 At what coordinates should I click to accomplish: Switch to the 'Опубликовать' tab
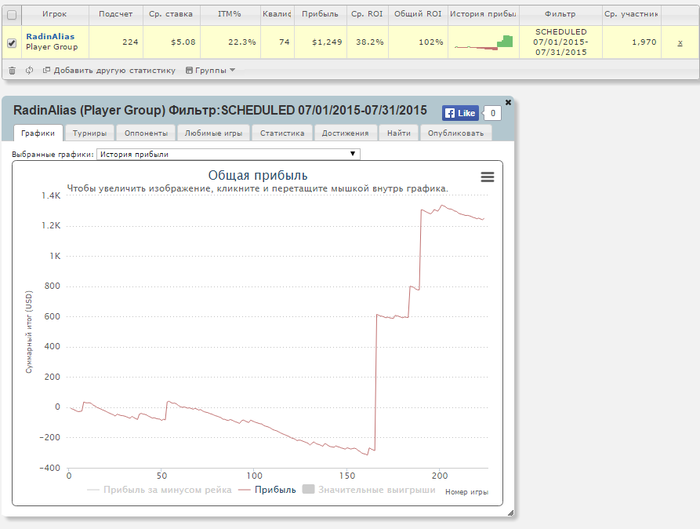(456, 133)
